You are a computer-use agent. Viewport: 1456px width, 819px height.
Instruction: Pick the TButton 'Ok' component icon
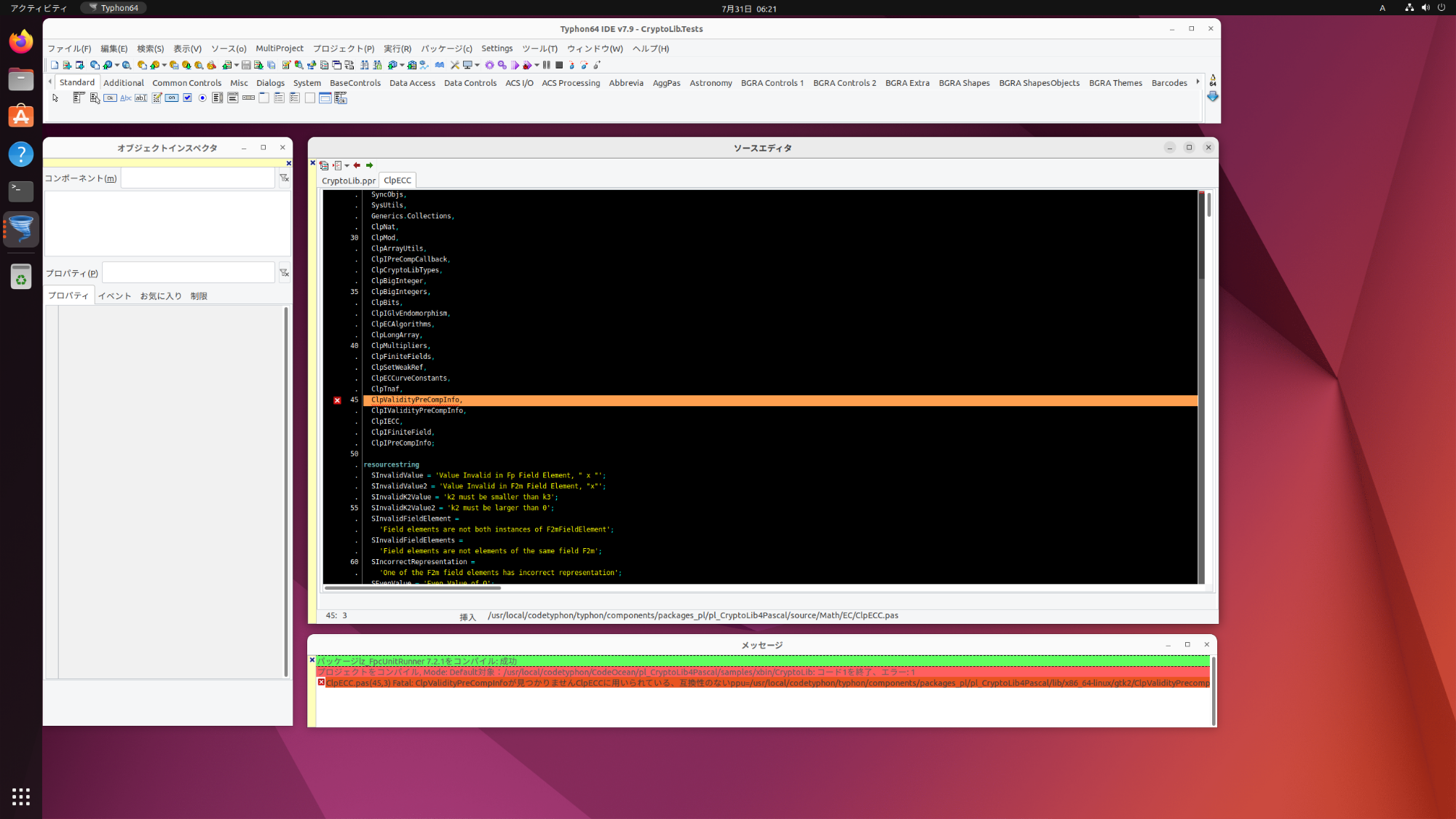110,98
